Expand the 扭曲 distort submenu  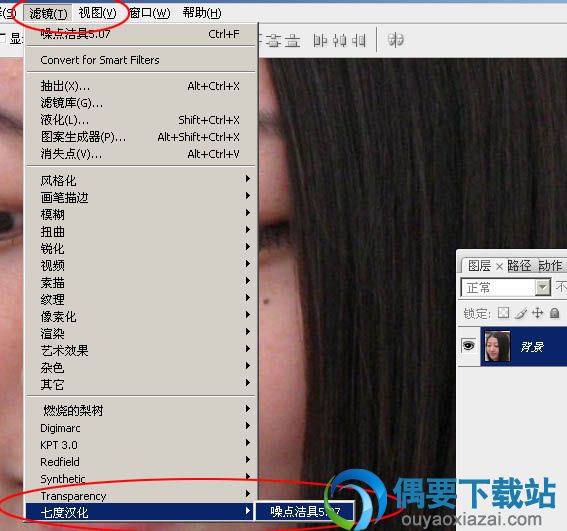[141, 231]
